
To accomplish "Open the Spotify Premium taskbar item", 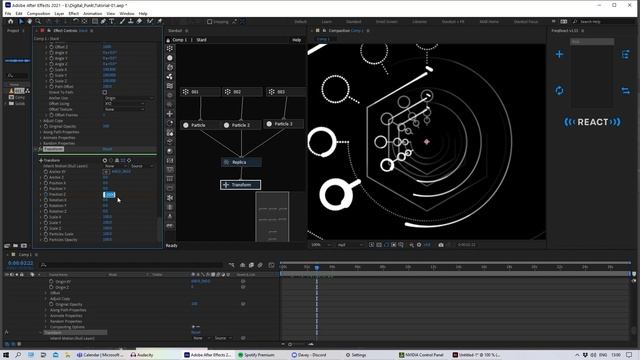I will [x=256, y=355].
